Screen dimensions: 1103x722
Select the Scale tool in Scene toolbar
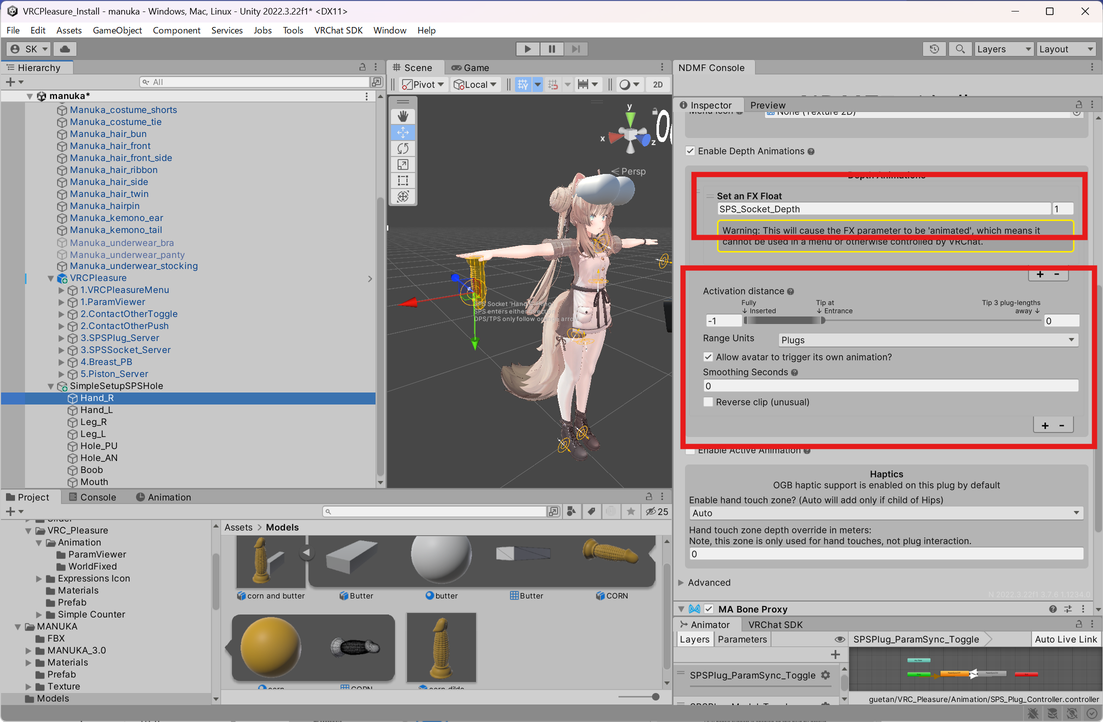[402, 165]
